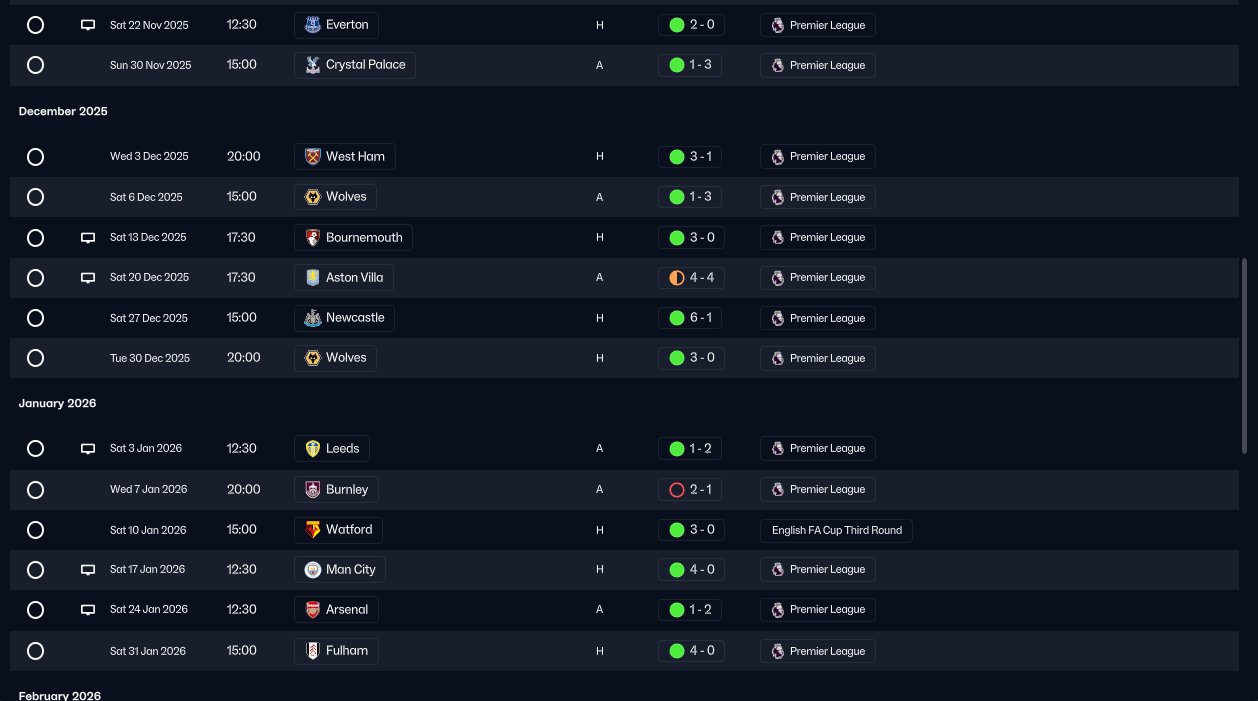The image size is (1258, 701).
Task: Click the vertical scrollbar thumb
Action: 1245,355
